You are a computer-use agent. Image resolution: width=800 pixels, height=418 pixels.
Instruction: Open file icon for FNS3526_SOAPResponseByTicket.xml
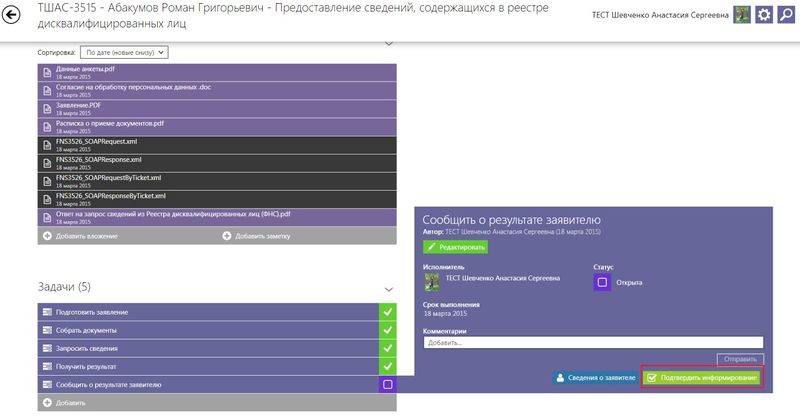point(47,200)
